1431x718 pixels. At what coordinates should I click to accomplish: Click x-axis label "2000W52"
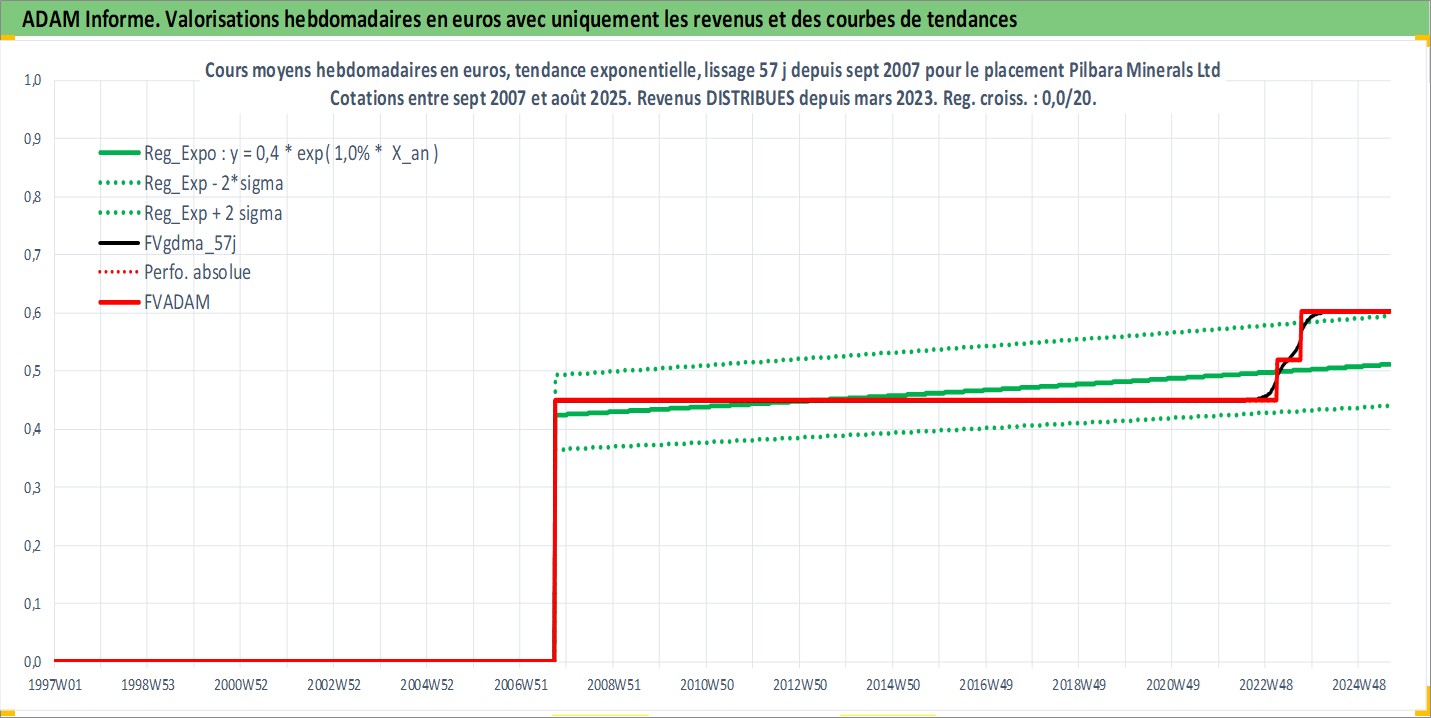pos(241,685)
